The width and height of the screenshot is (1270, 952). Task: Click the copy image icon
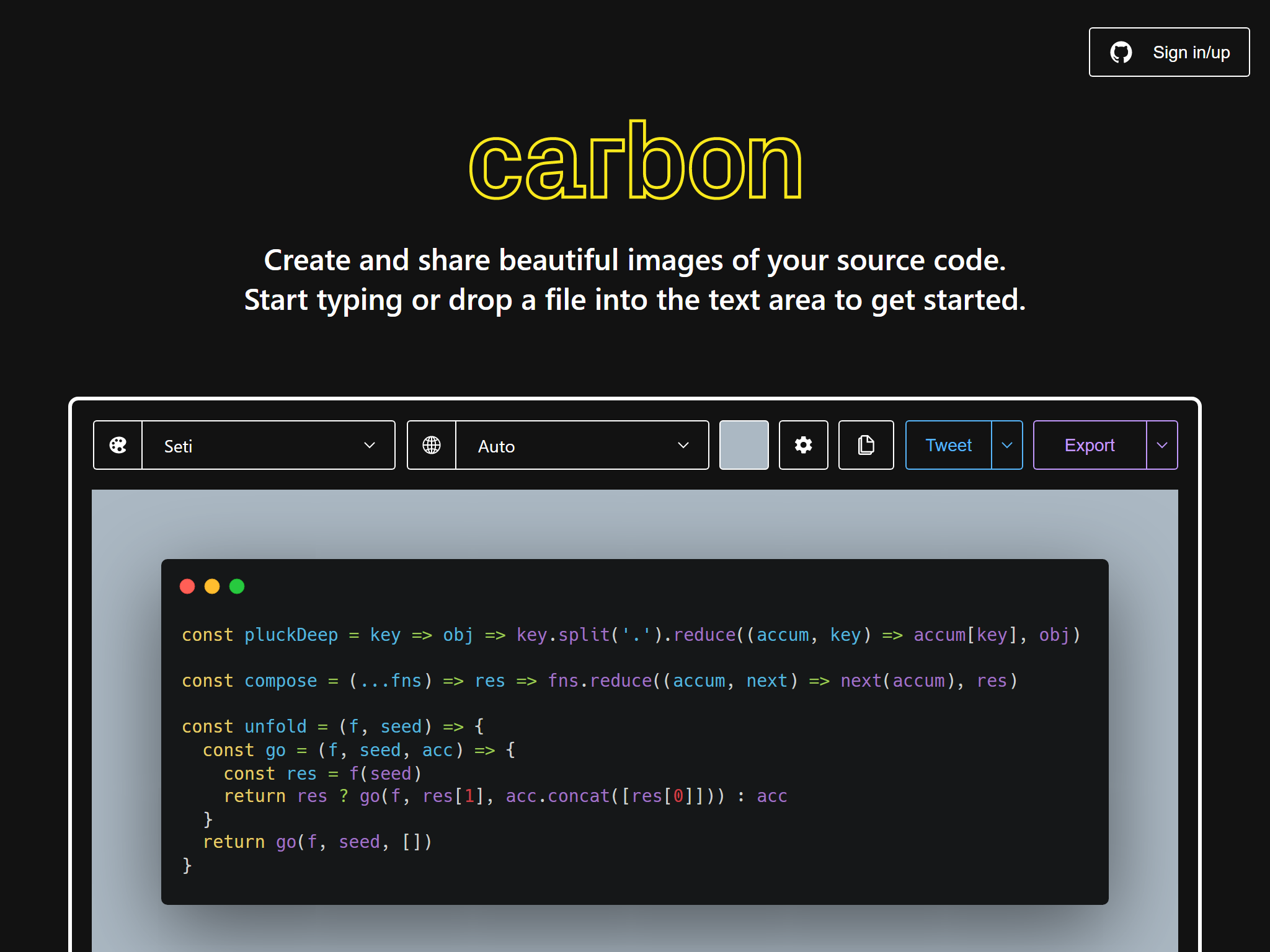[866, 445]
